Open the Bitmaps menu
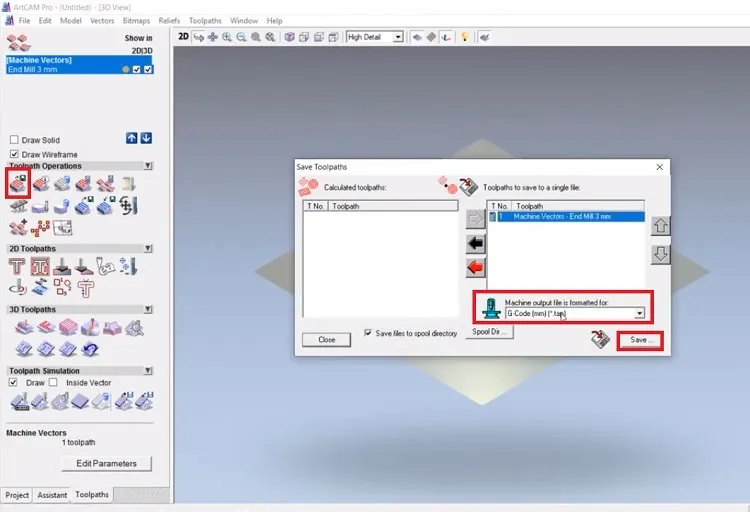This screenshot has width=750, height=512. click(136, 21)
